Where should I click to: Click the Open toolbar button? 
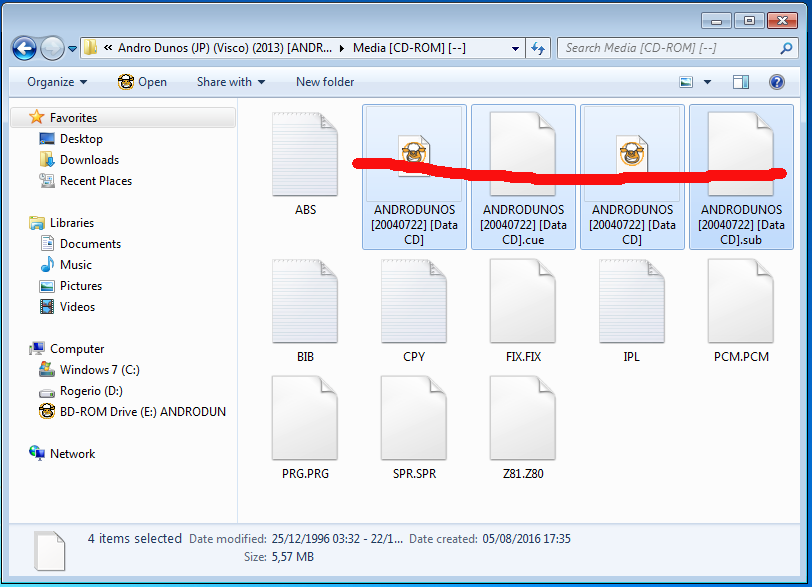142,82
